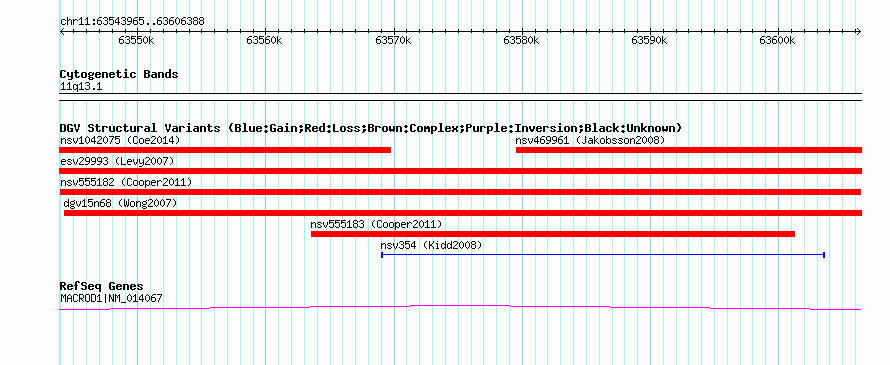Click the 63580k ruler tick label
890x365 pixels.
(521, 41)
